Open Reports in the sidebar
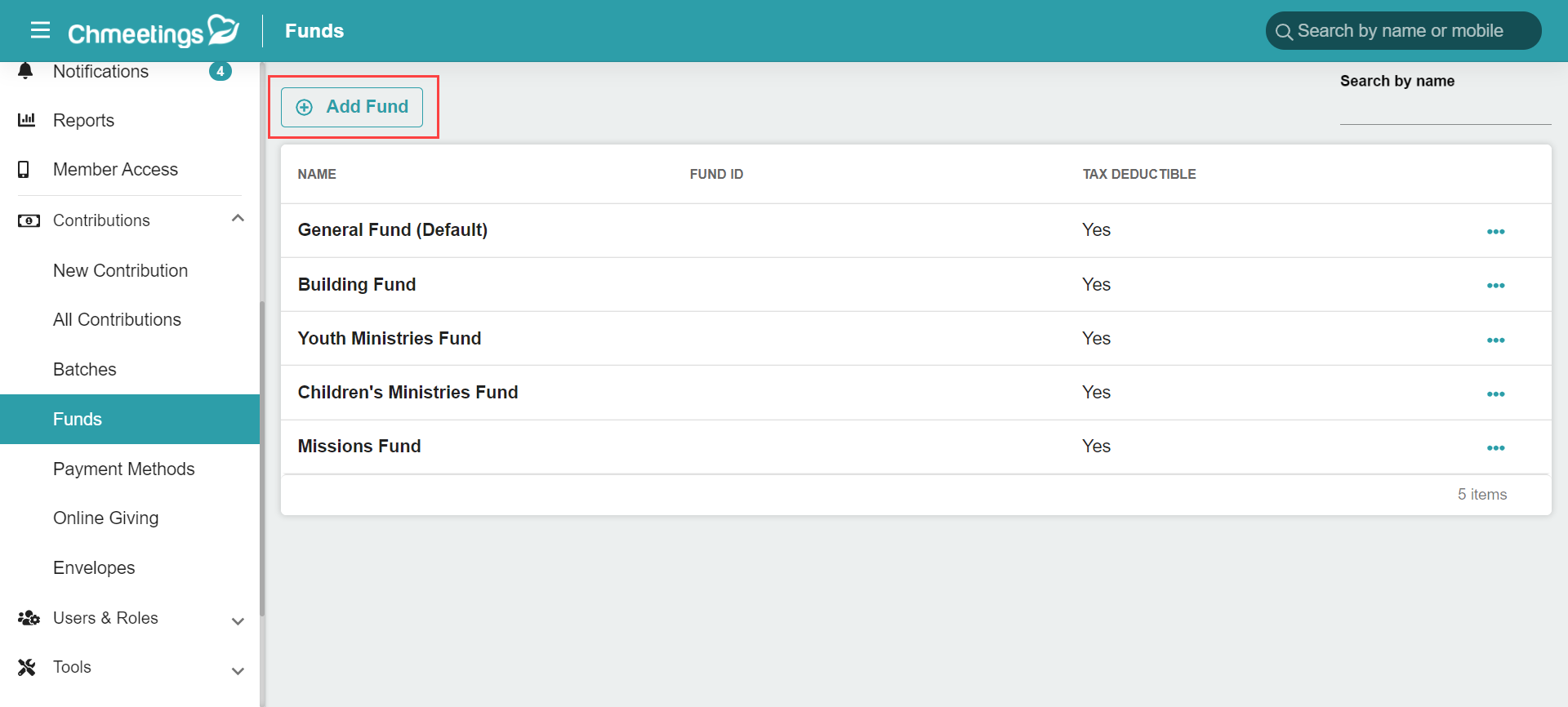 pyautogui.click(x=83, y=120)
